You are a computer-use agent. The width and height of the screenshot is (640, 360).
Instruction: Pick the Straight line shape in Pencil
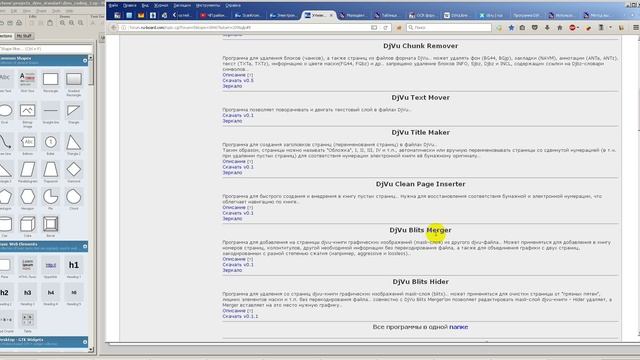coord(51,110)
